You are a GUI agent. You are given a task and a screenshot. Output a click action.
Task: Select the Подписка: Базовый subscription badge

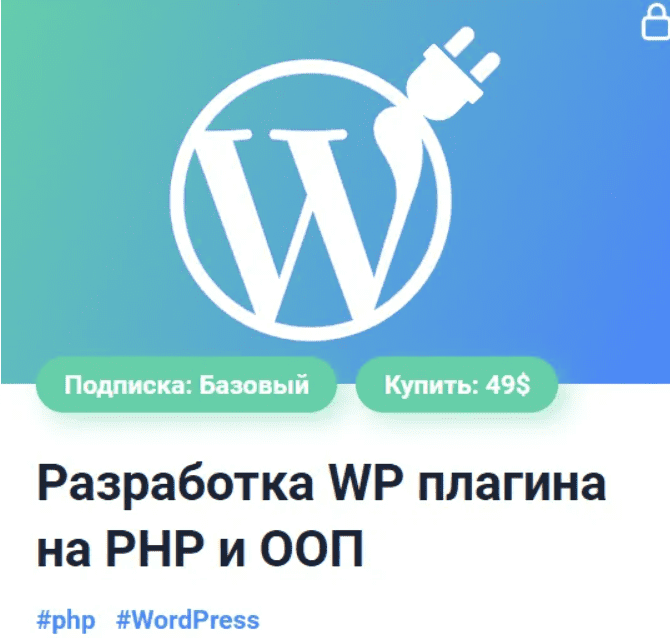186,385
